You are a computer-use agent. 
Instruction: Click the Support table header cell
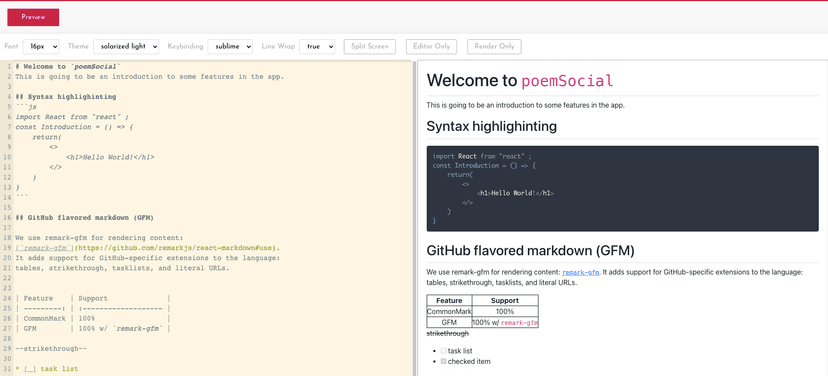[505, 300]
